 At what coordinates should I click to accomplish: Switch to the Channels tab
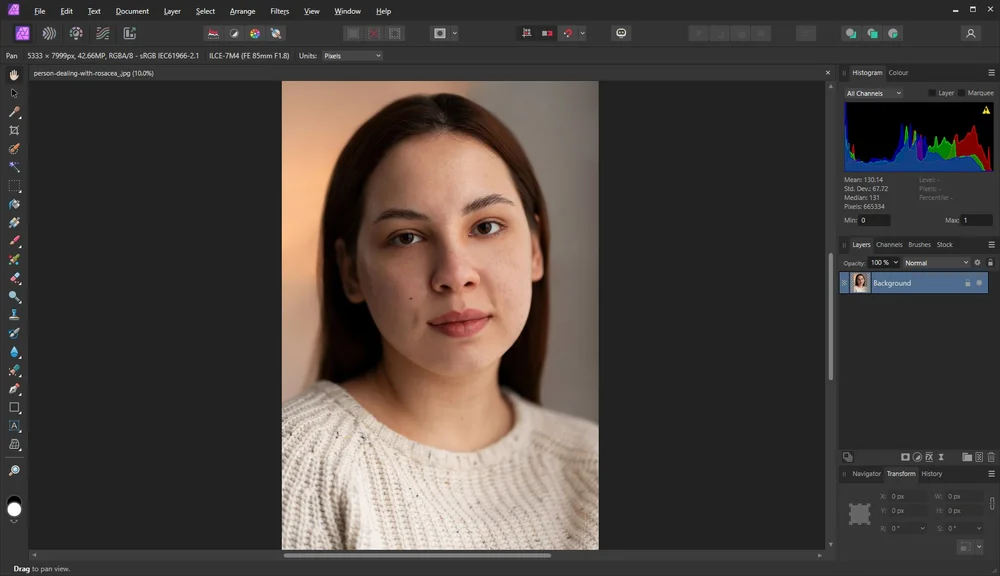889,244
